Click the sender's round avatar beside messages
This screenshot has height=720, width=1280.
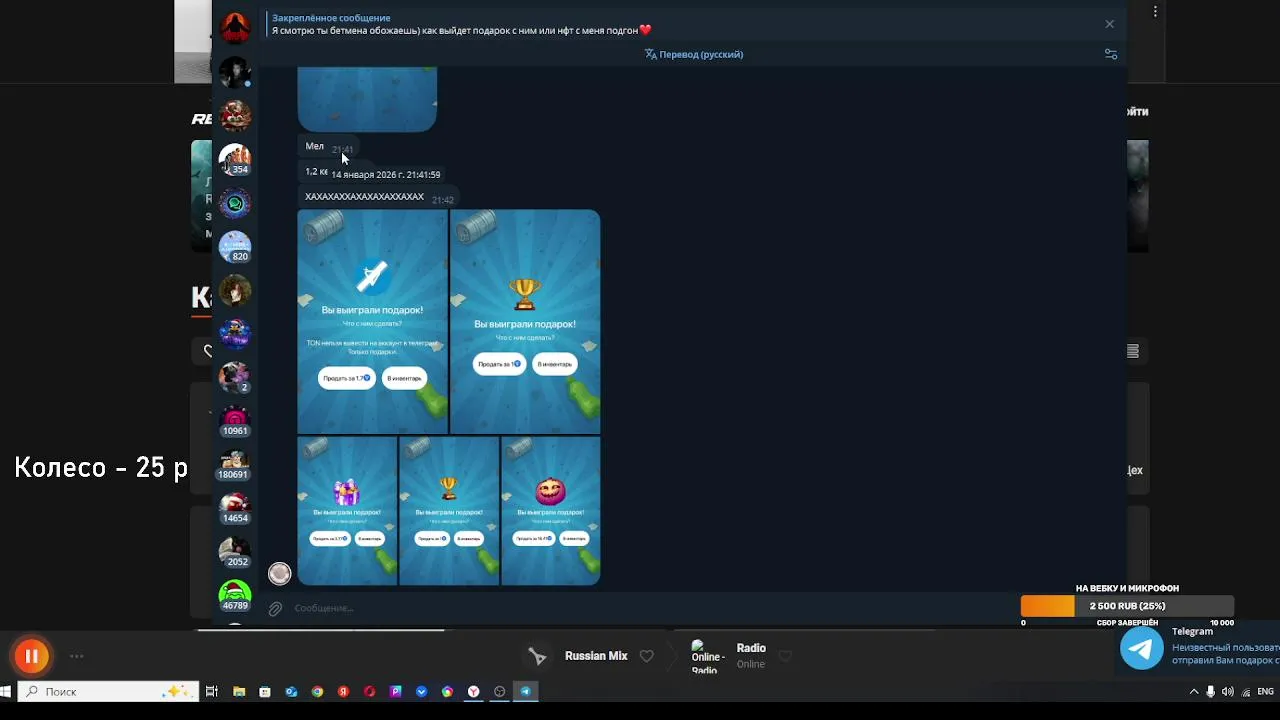[280, 573]
